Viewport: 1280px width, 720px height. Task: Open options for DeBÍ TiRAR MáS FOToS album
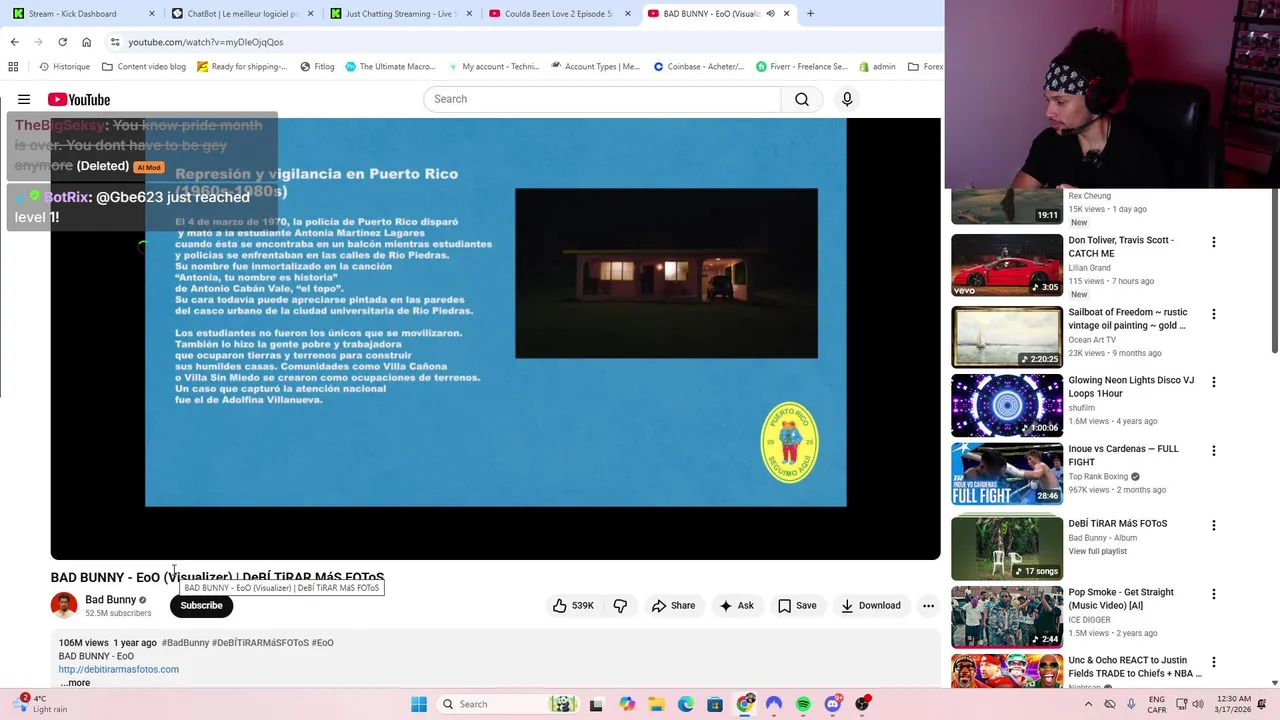tap(1213, 525)
